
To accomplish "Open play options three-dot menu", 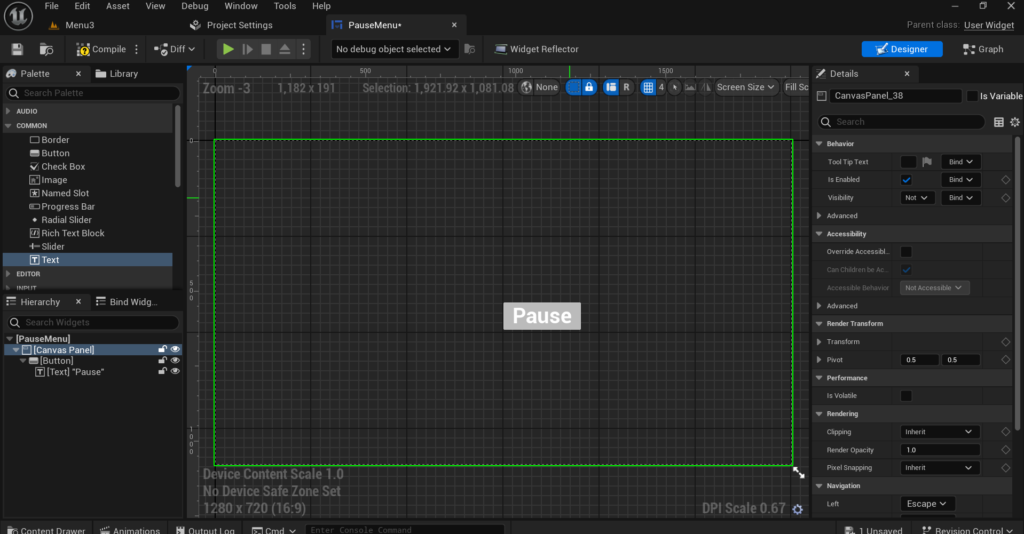I will (x=304, y=49).
